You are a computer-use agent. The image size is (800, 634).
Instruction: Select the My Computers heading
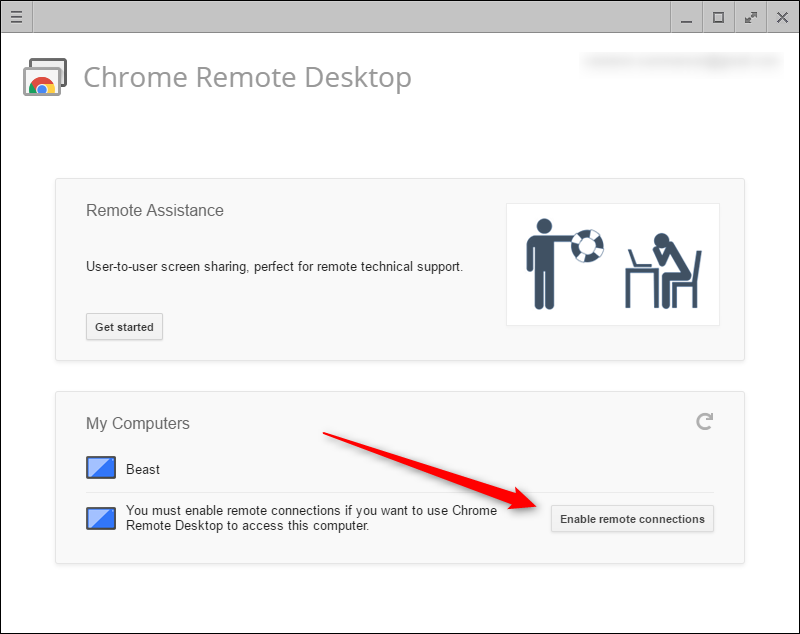pyautogui.click(x=138, y=424)
